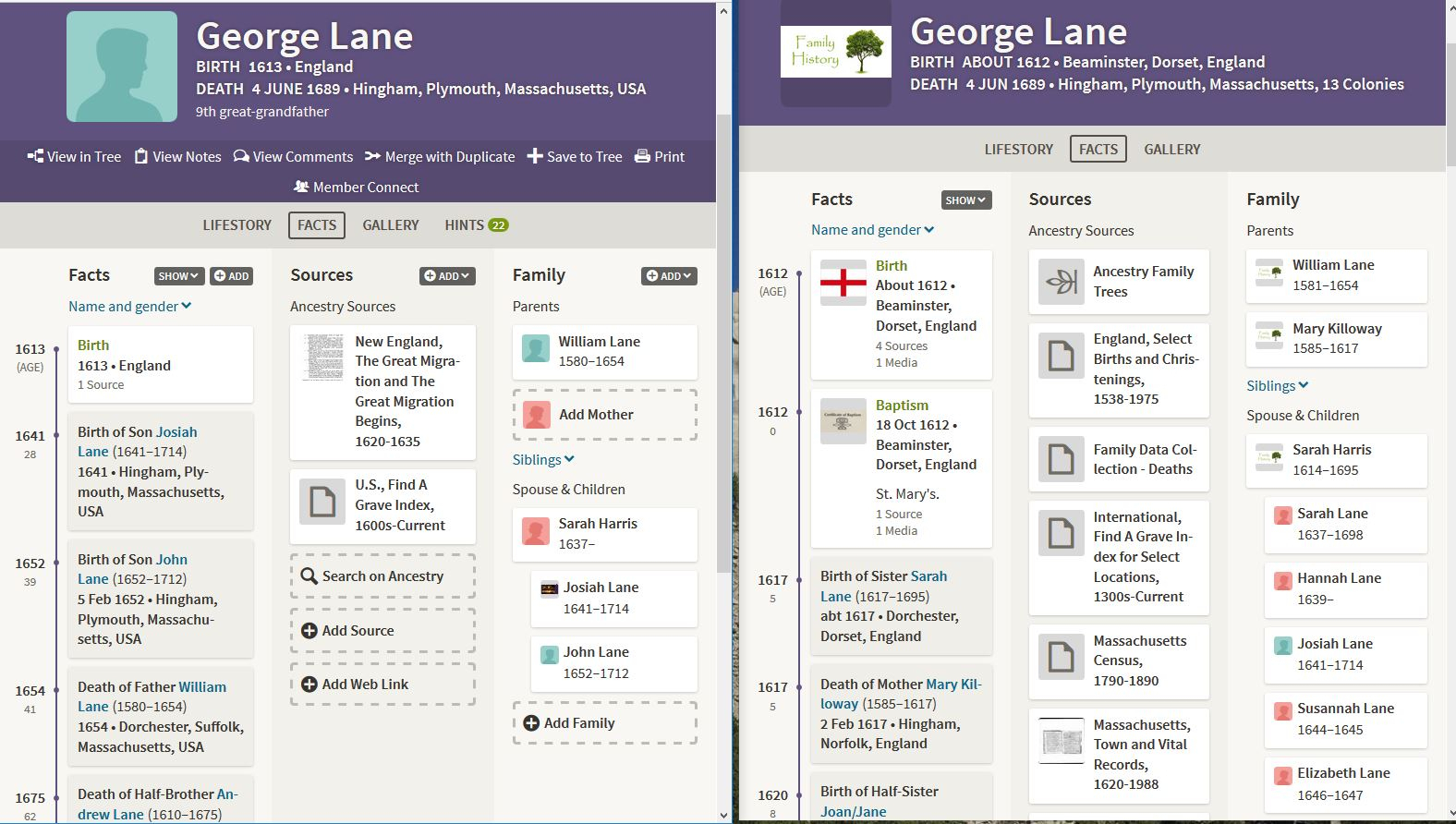The width and height of the screenshot is (1456, 824).
Task: Open Joan/Jane link in Birth of Half-Sister
Action: click(854, 812)
